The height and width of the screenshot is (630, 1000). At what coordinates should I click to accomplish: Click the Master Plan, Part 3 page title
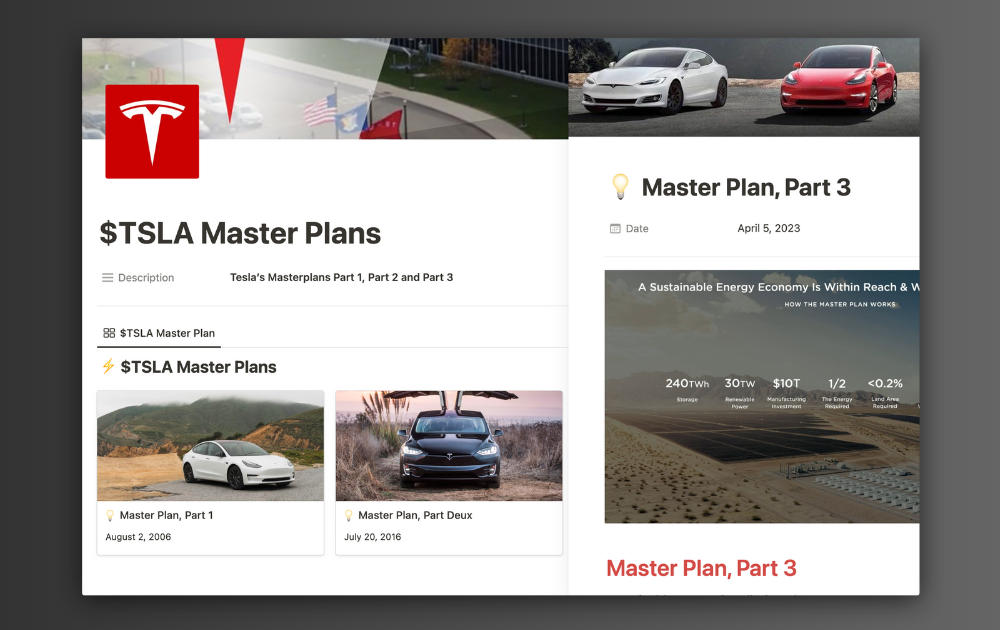pos(746,187)
